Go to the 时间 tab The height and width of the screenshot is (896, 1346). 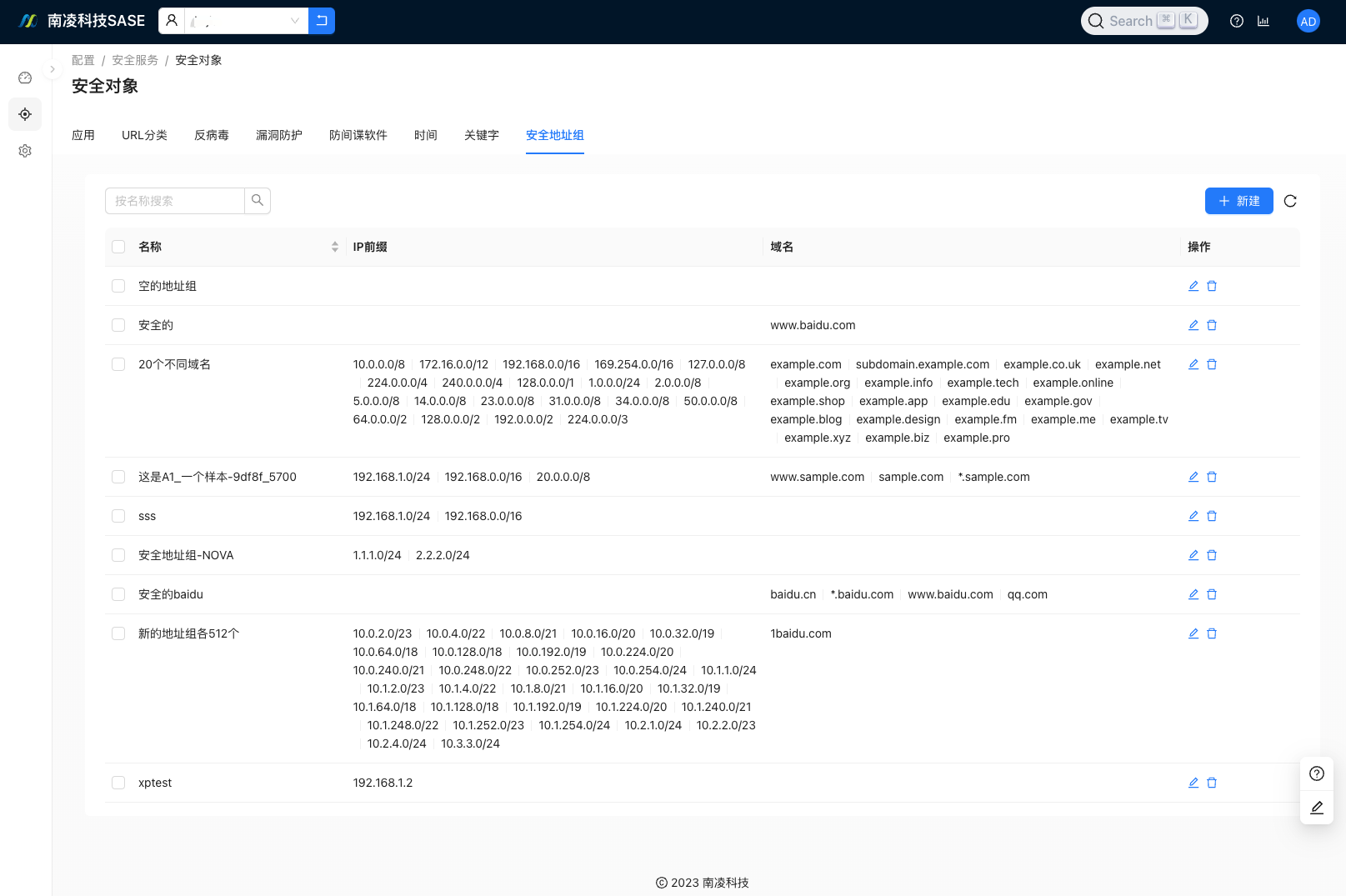point(426,135)
